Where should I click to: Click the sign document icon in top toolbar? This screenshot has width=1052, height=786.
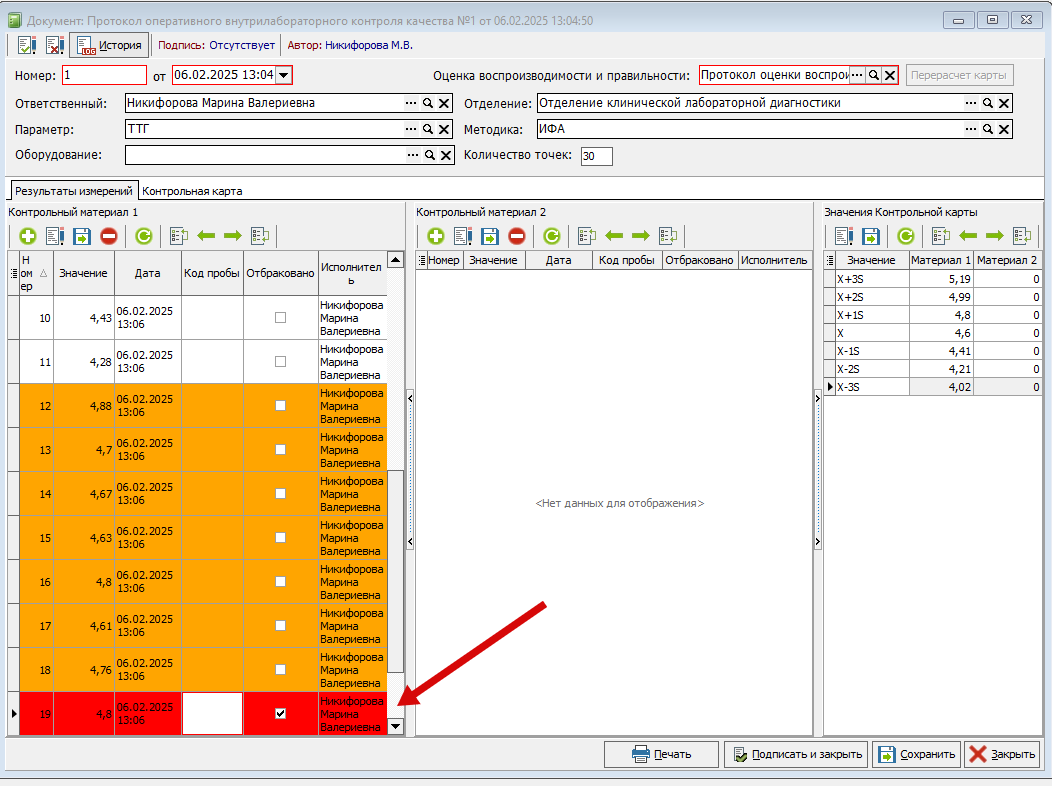[x=27, y=46]
